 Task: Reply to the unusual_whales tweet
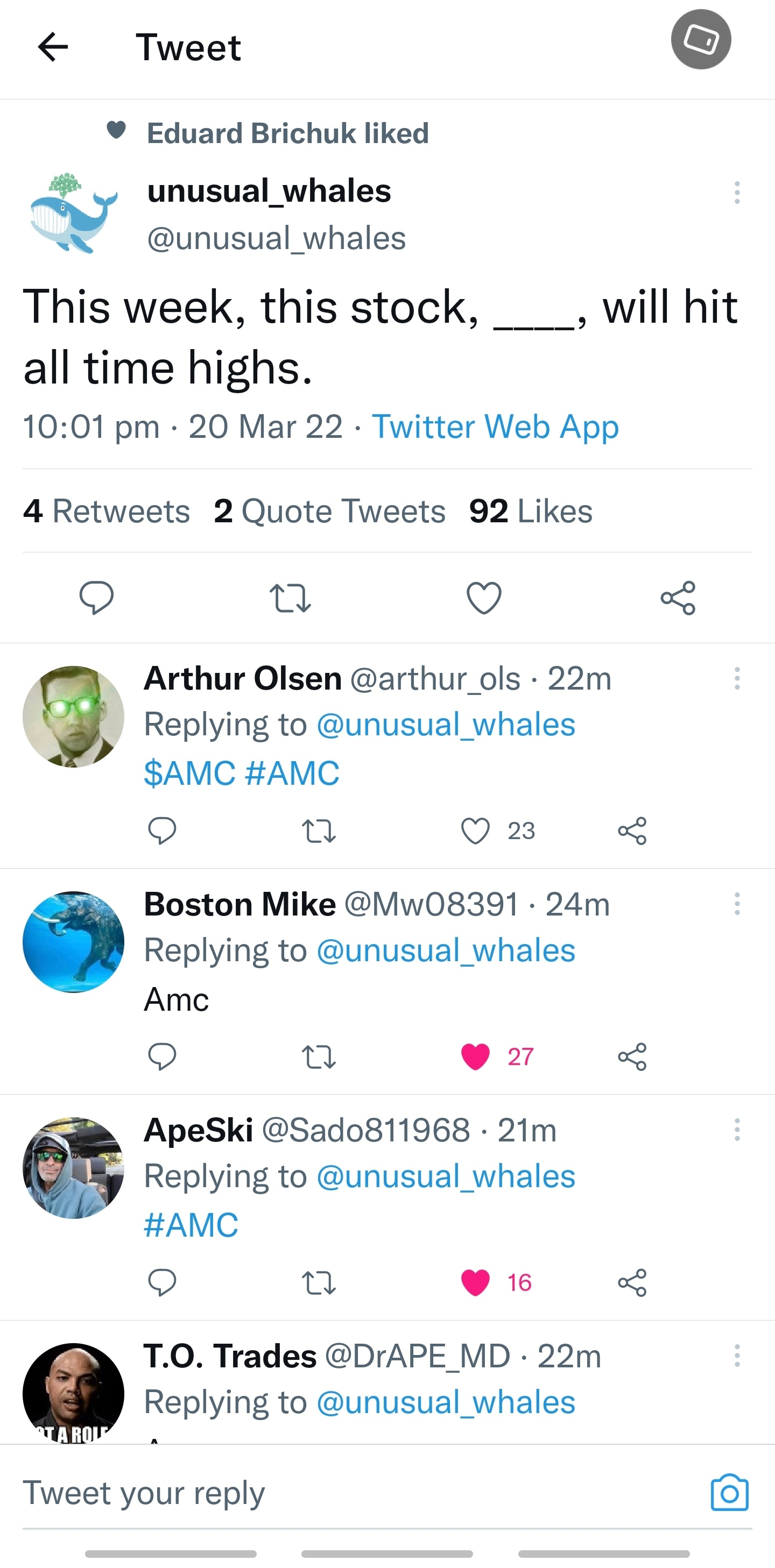pos(96,598)
